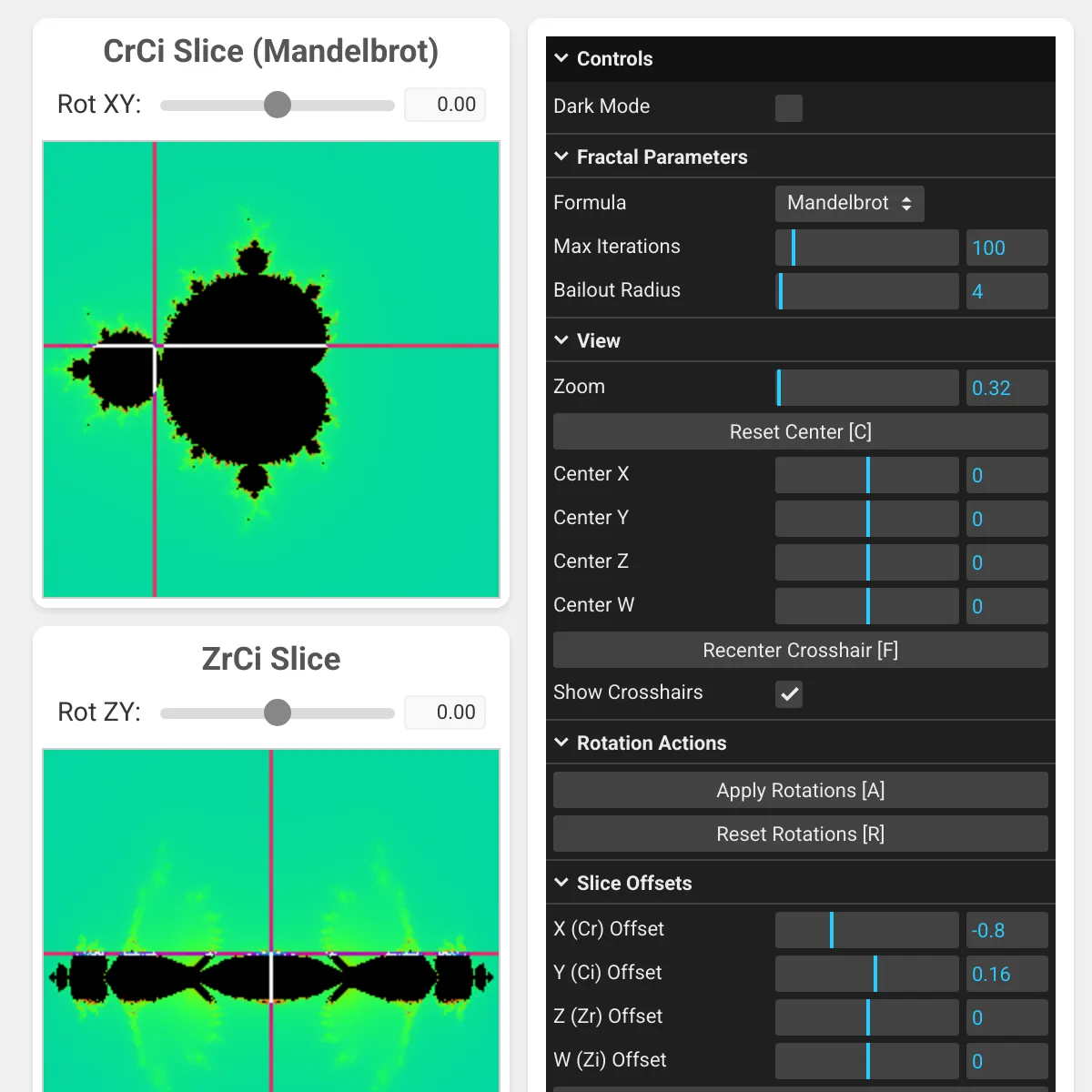Click inside the ZrCi Slice canvas
This screenshot has height=1092, width=1092.
(271, 920)
